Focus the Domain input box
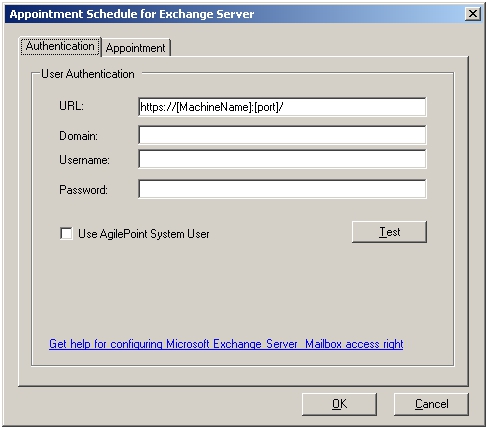 coord(282,135)
